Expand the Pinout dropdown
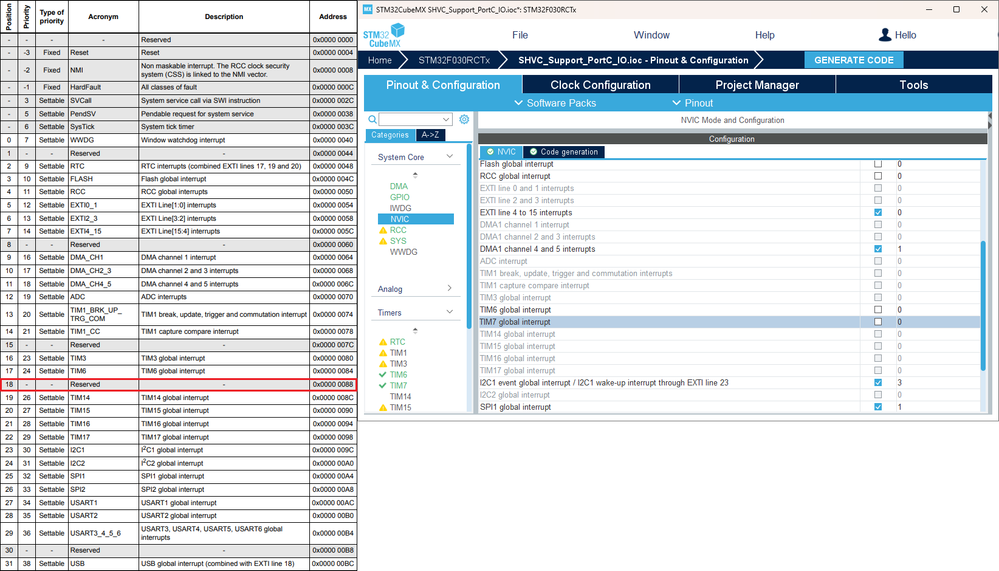The width and height of the screenshot is (999, 571). (693, 103)
